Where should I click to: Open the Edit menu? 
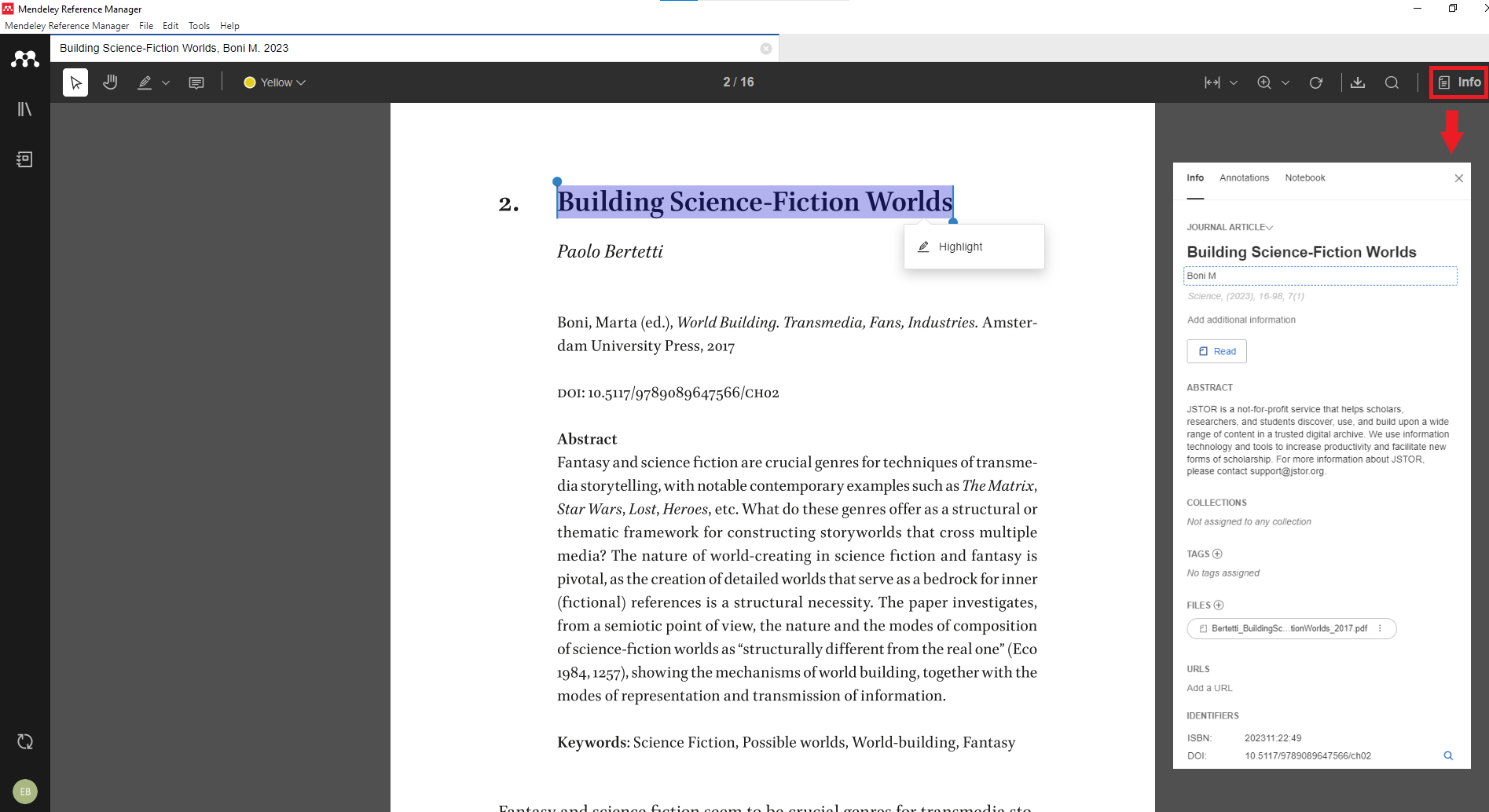pyautogui.click(x=171, y=26)
